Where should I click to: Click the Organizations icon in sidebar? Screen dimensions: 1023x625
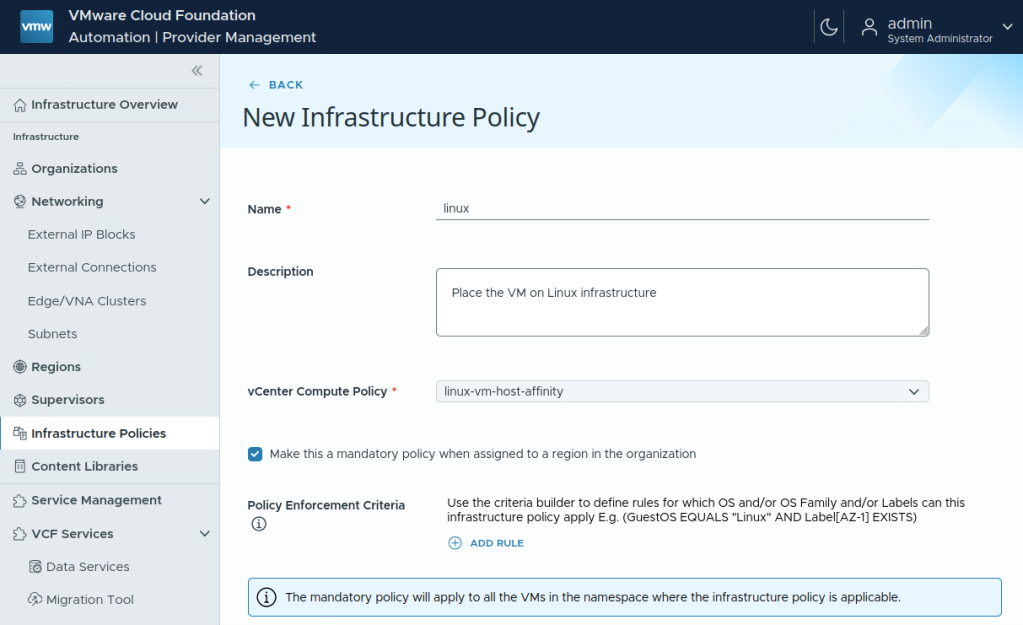click(x=20, y=169)
